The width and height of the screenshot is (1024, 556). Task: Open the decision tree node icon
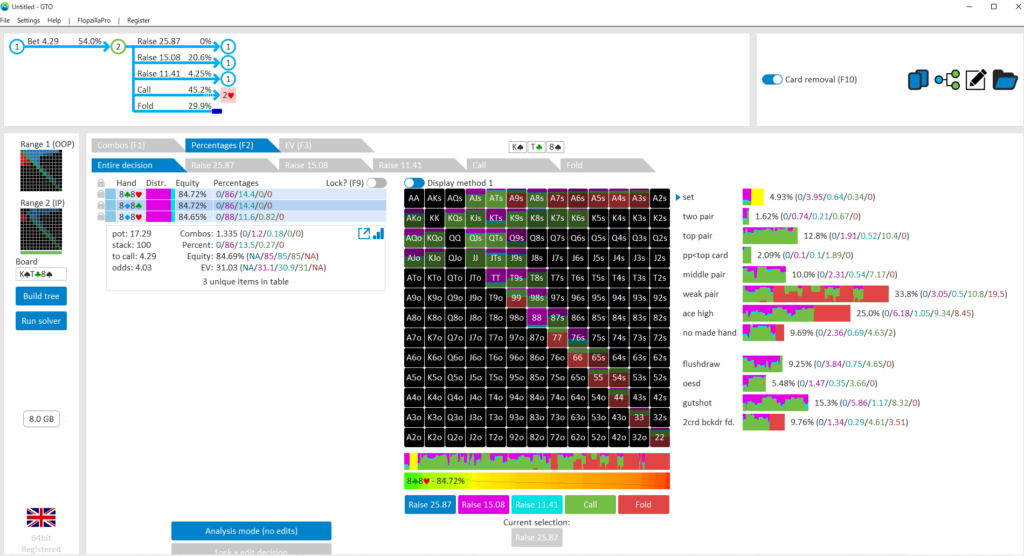tap(947, 80)
